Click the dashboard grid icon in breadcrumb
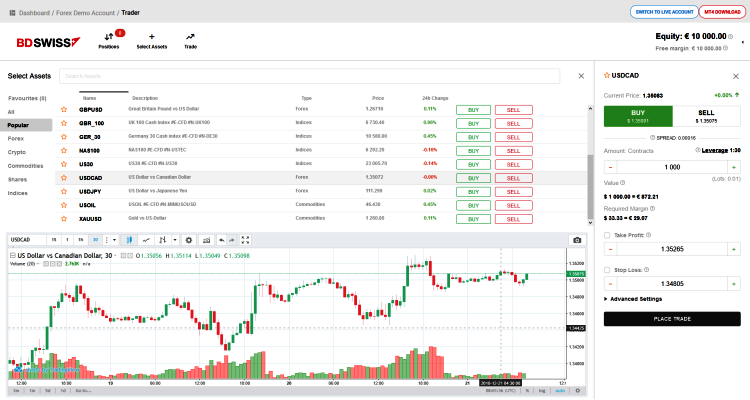The width and height of the screenshot is (750, 400). click(12, 13)
